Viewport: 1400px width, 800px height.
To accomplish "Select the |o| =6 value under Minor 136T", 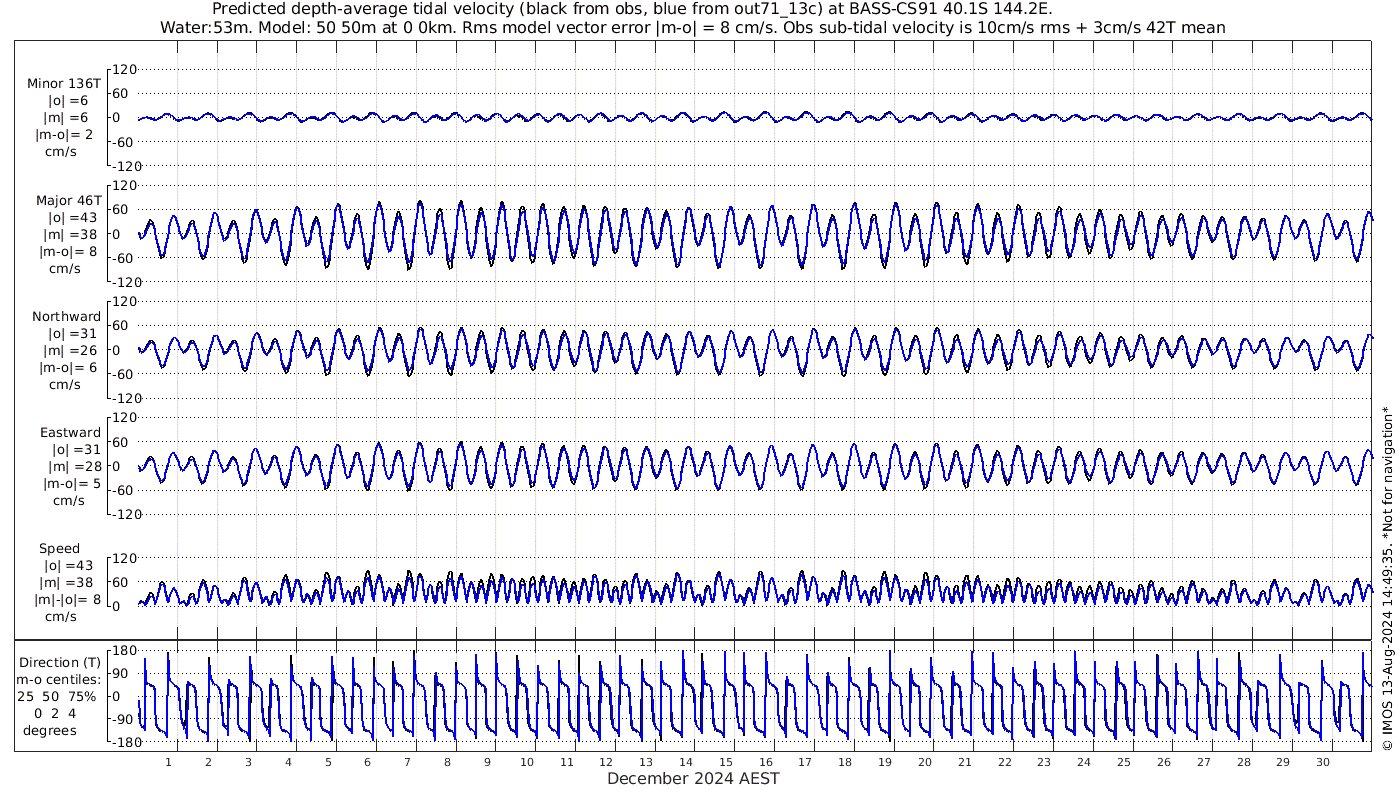I will [x=68, y=100].
